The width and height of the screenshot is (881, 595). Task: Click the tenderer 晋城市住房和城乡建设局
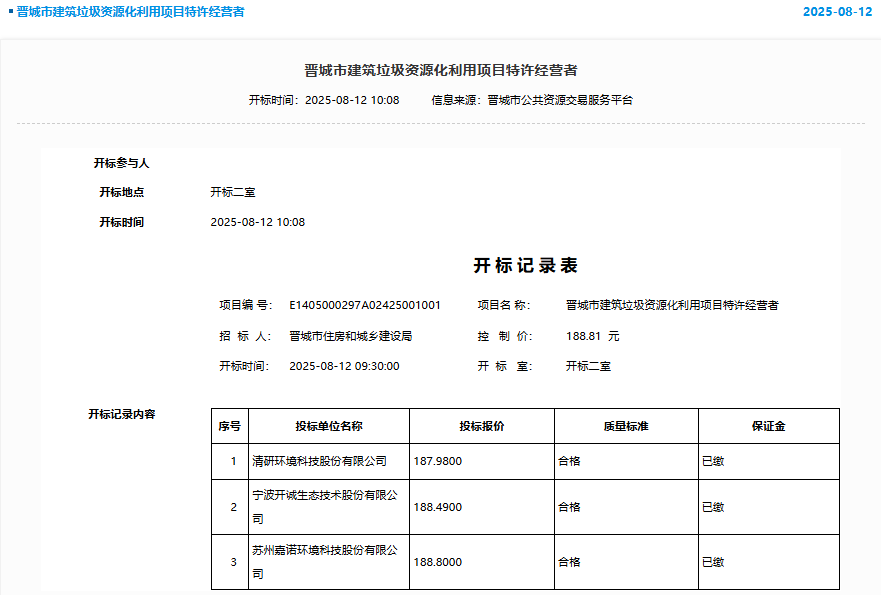[x=350, y=336]
